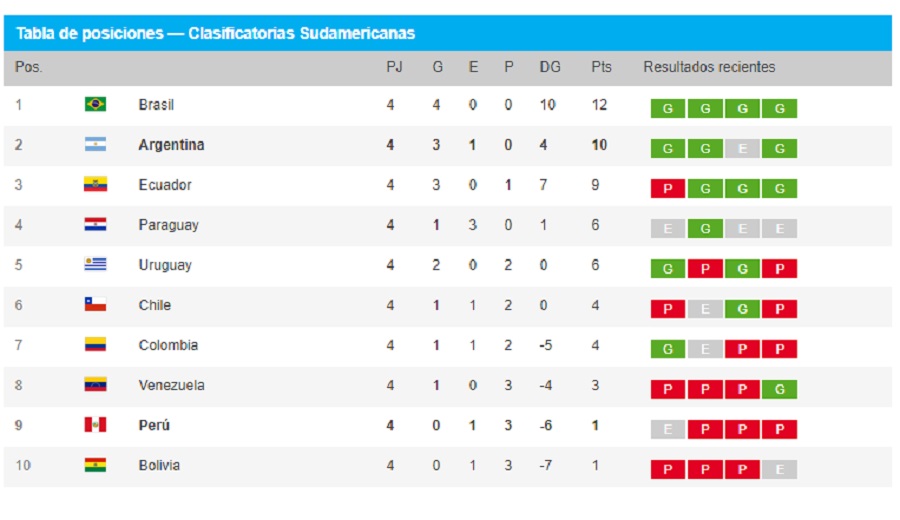Click the Brasil team name
This screenshot has width=900, height=520.
tap(156, 104)
